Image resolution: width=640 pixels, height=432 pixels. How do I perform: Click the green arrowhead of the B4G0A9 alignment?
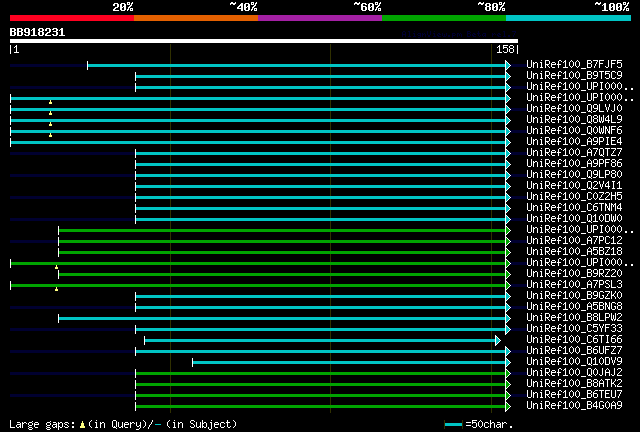click(x=508, y=406)
